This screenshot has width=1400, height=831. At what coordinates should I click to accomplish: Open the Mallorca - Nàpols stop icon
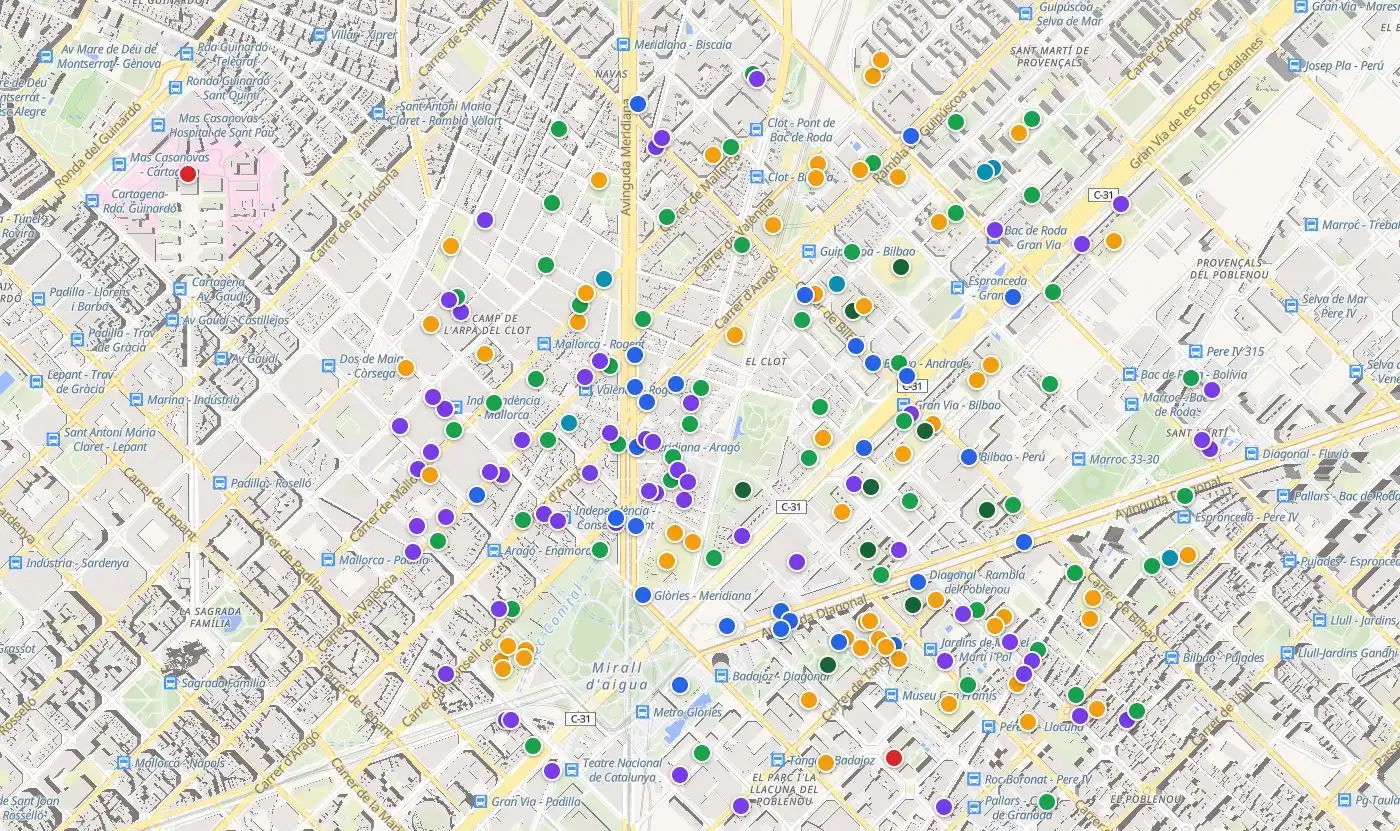click(124, 764)
